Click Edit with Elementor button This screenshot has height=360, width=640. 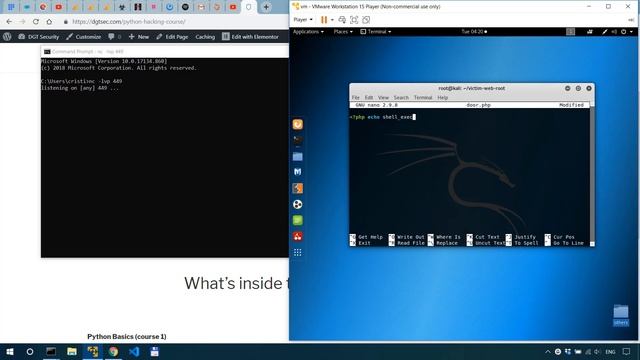(x=250, y=36)
